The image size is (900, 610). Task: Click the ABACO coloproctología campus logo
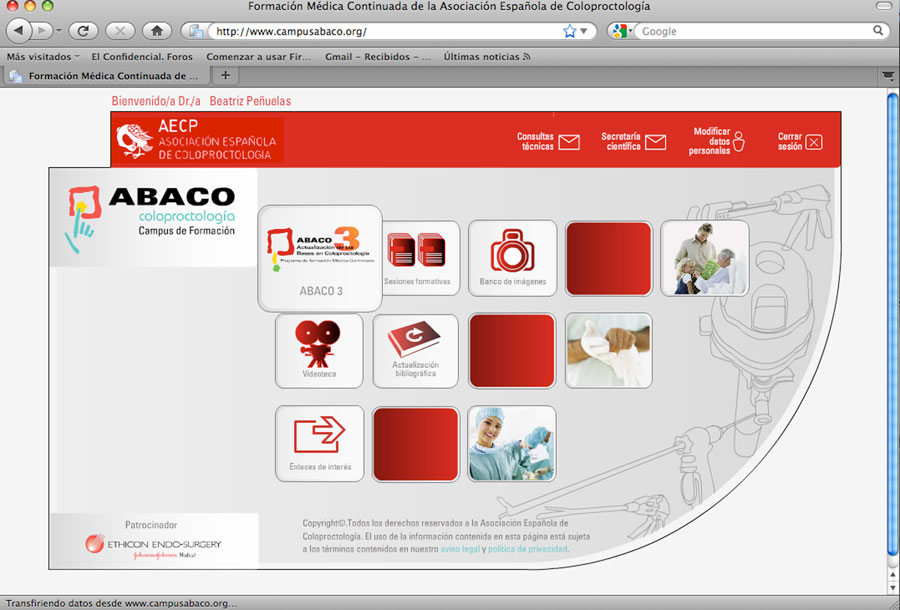point(152,218)
